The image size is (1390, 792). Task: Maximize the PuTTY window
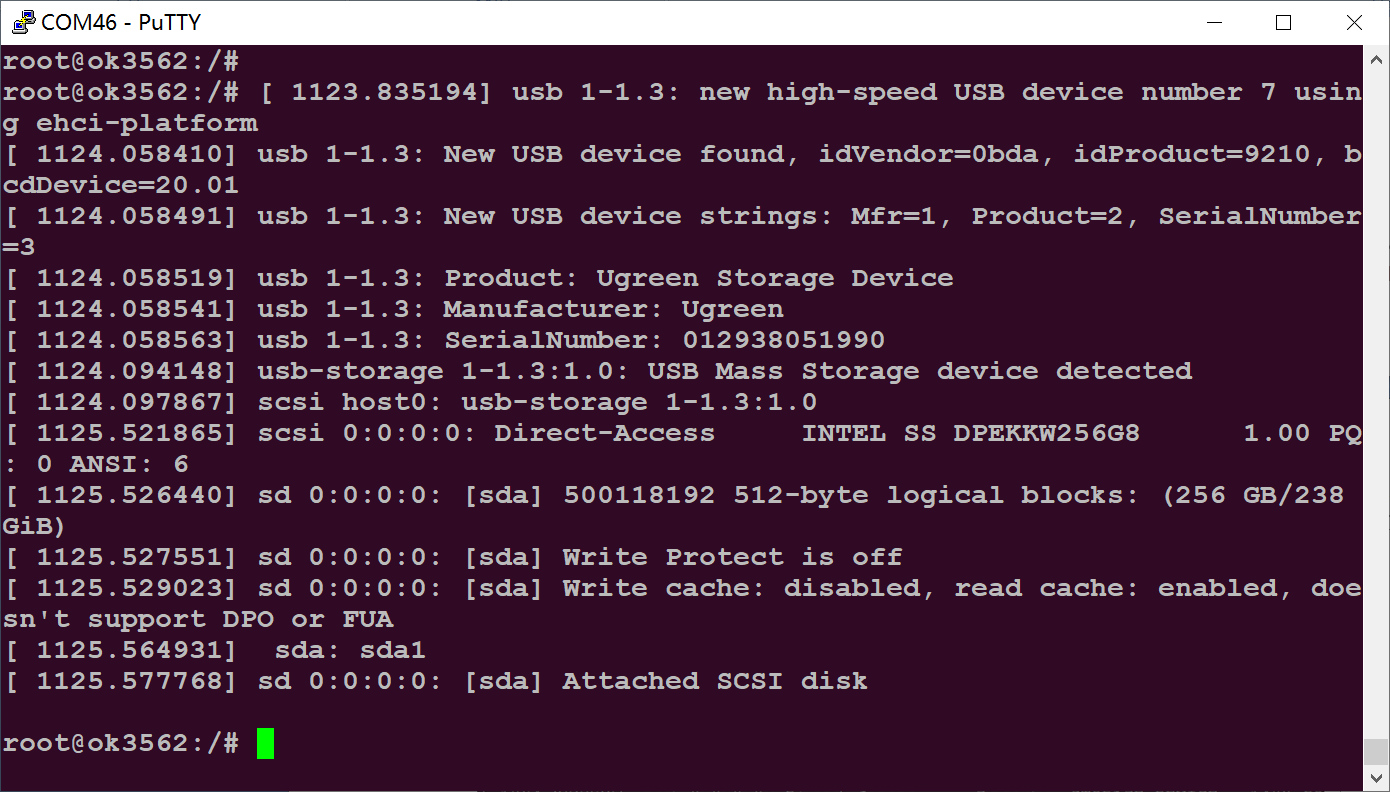pos(1284,22)
